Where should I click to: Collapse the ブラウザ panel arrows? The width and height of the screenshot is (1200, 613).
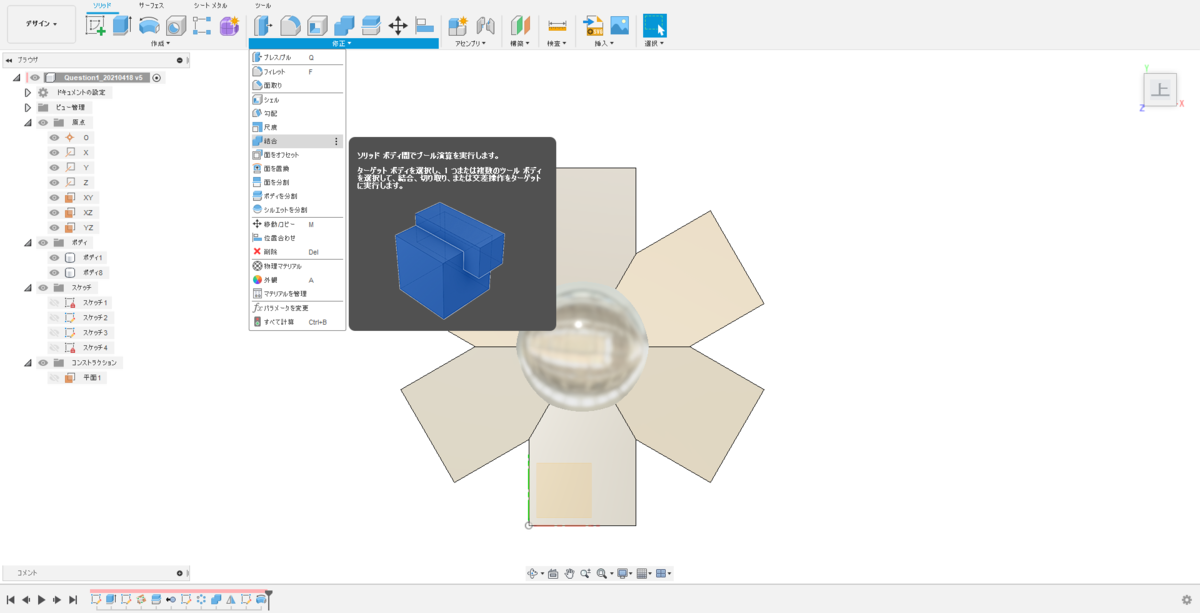pyautogui.click(x=9, y=60)
